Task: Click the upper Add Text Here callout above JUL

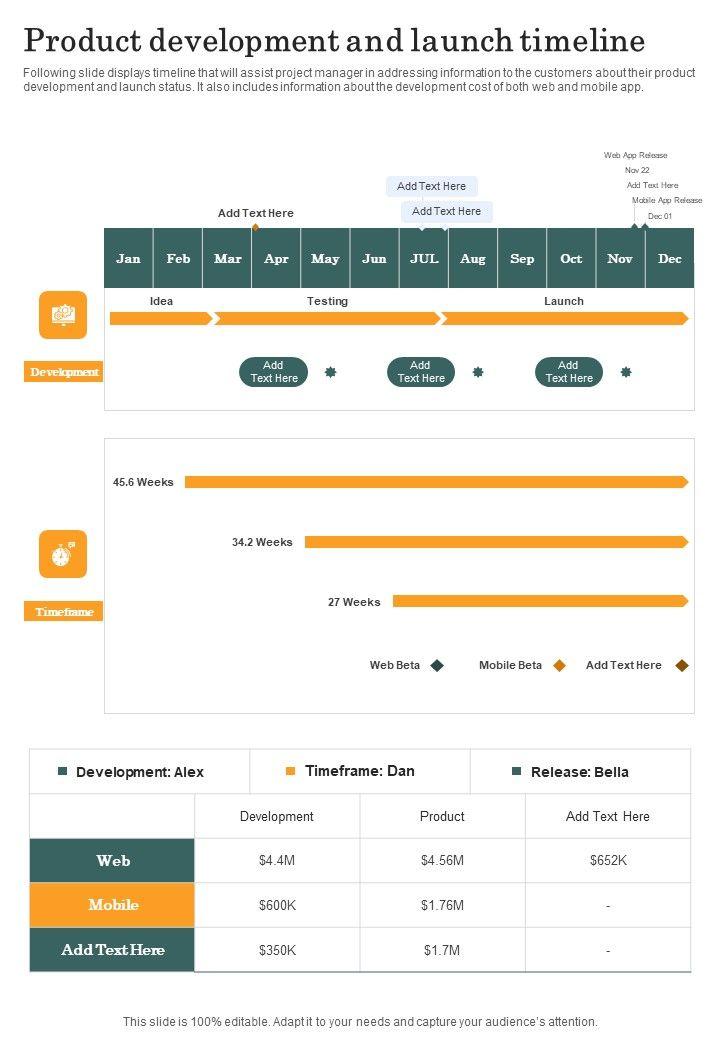Action: point(432,186)
